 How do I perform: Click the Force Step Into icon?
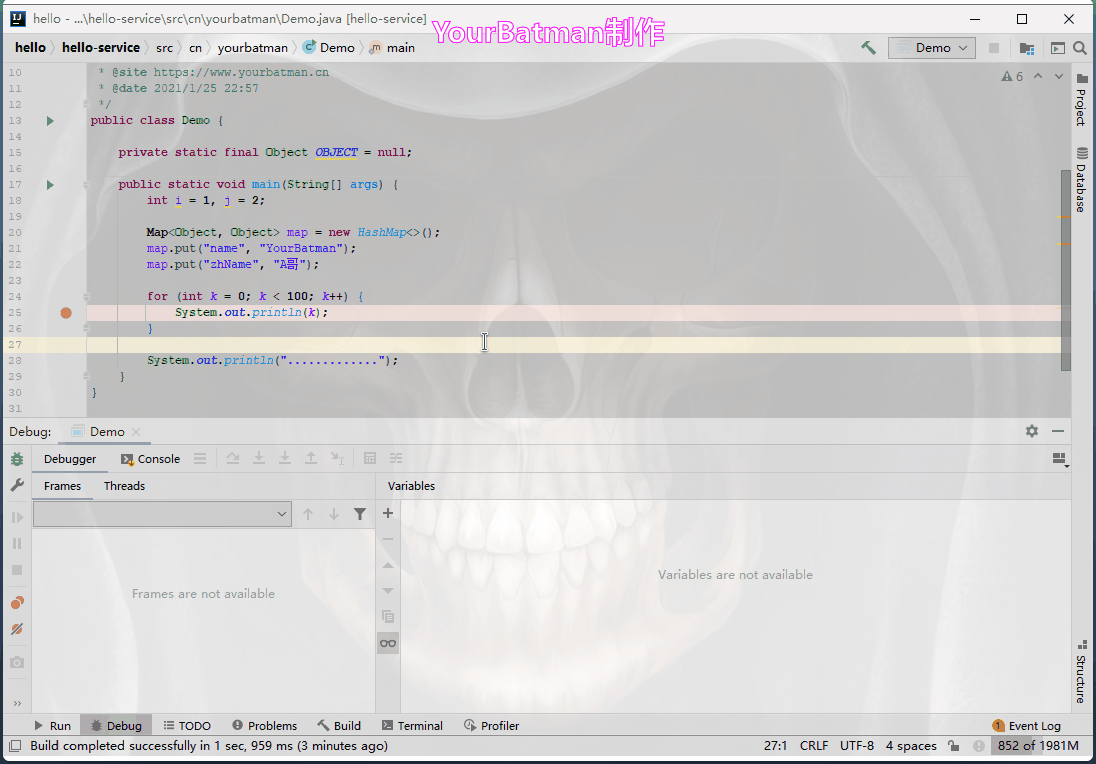point(284,459)
